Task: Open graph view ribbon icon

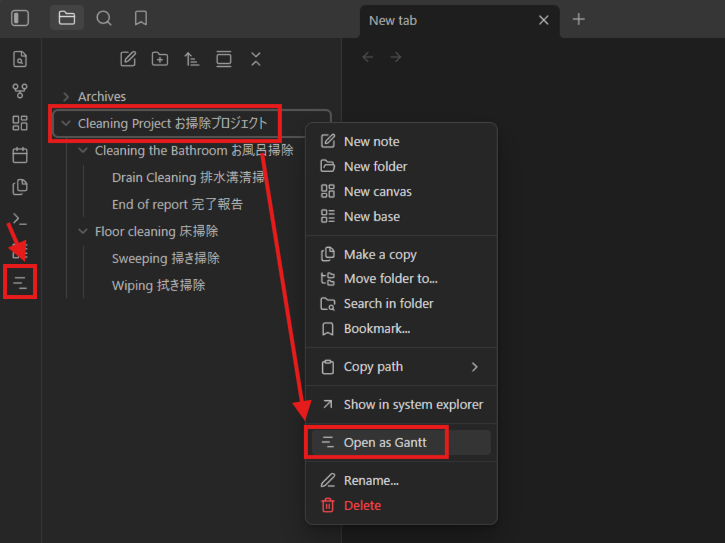Action: (20, 91)
